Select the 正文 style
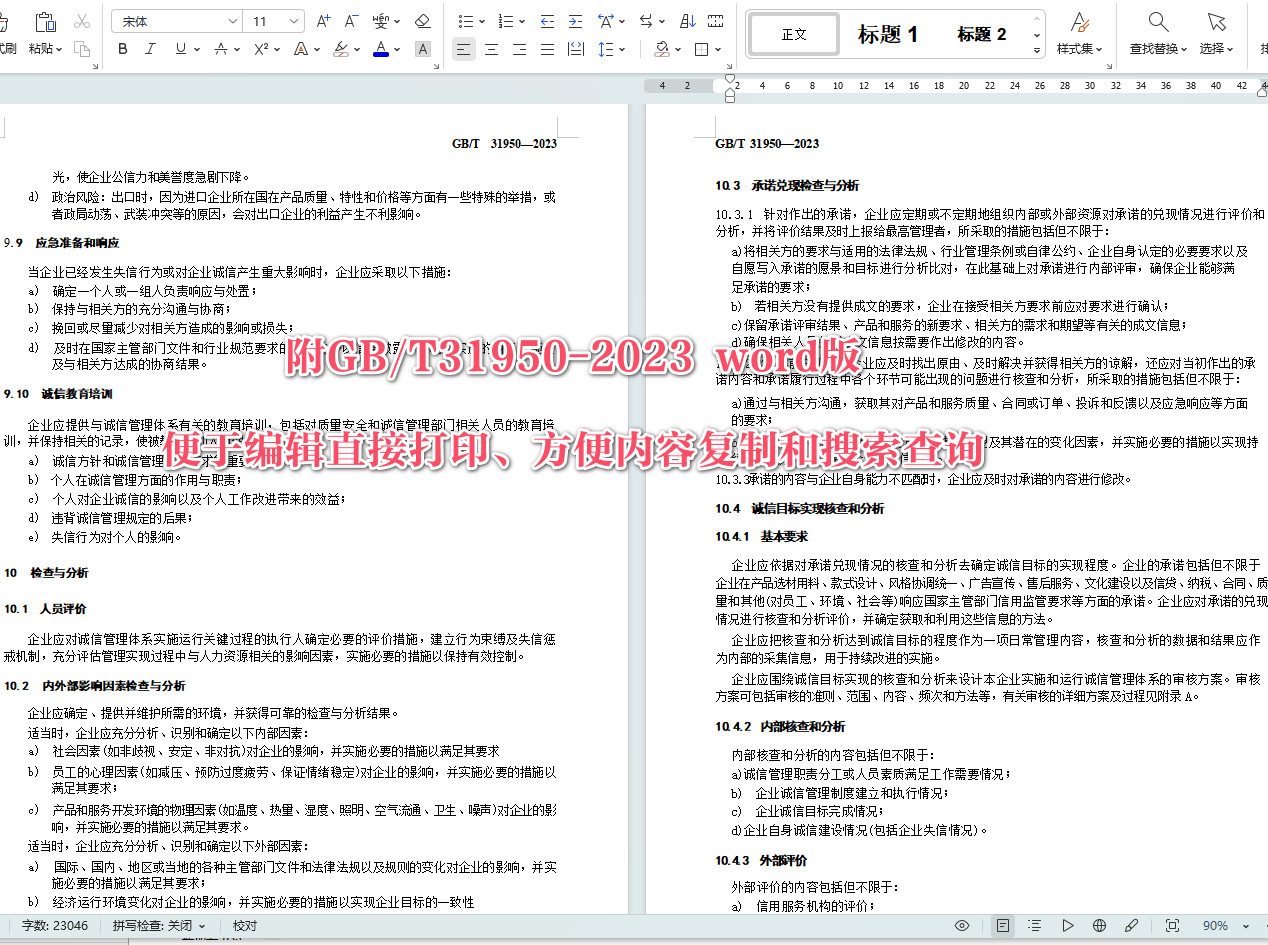Viewport: 1268px width, 945px height. [x=793, y=33]
